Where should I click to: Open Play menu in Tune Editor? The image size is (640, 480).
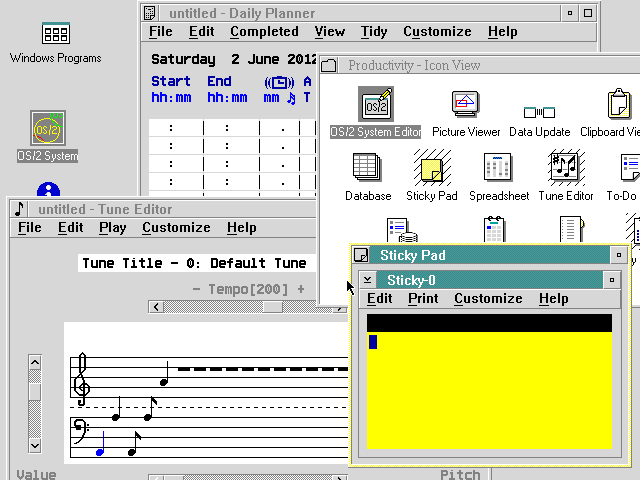click(x=112, y=228)
